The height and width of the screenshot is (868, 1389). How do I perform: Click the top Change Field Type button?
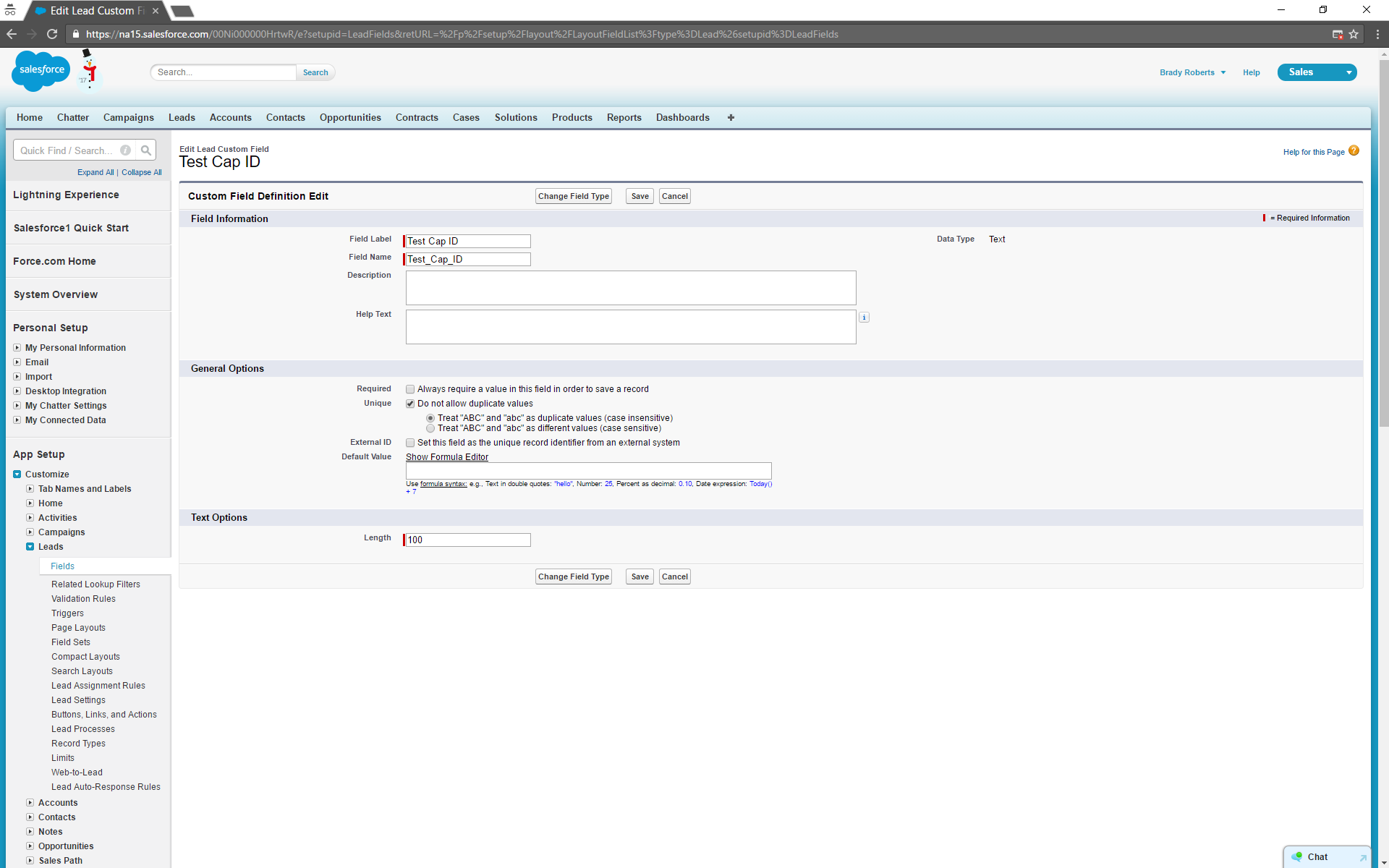(x=573, y=196)
